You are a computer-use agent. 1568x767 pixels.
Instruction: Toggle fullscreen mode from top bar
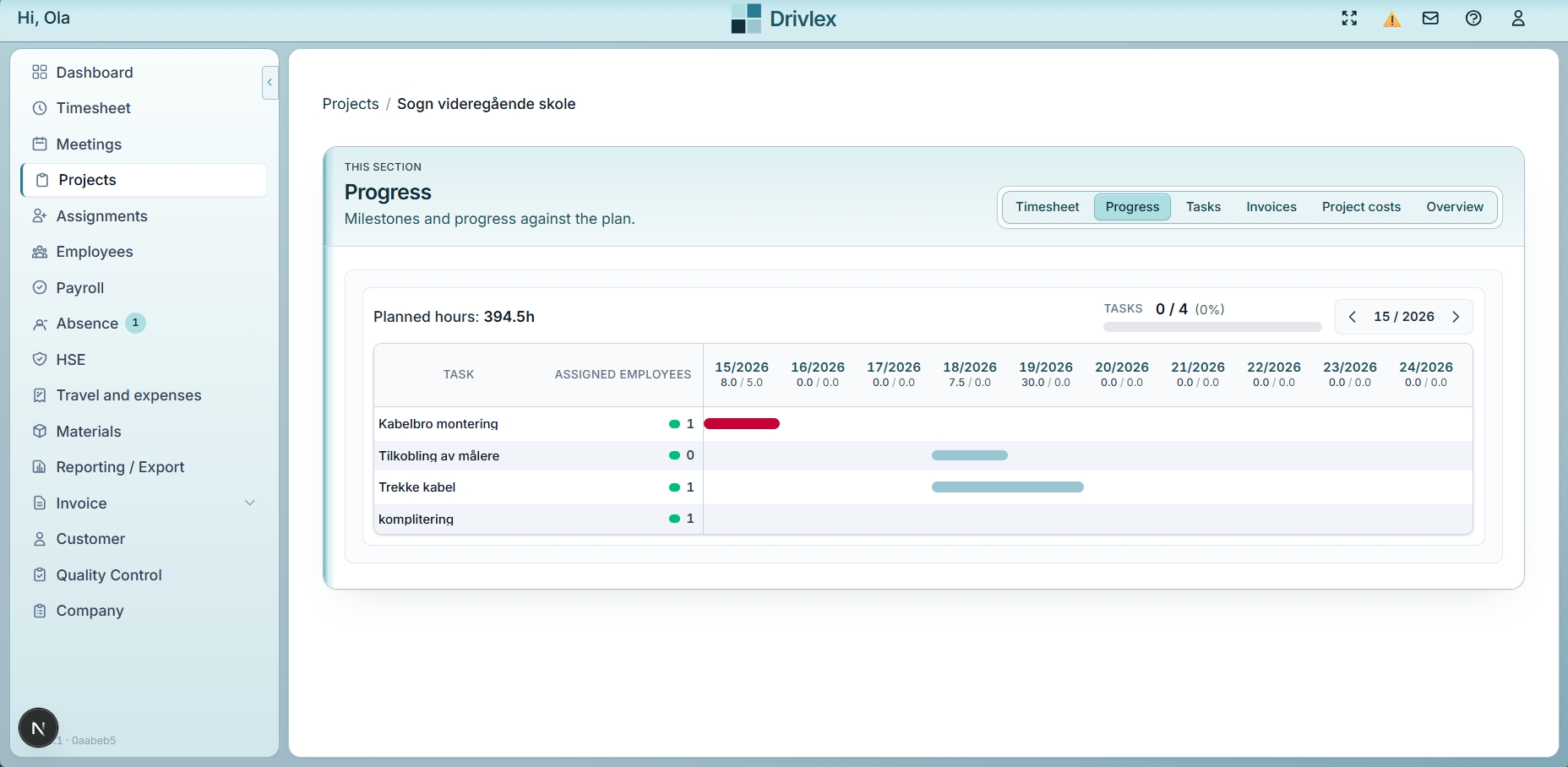coord(1349,18)
